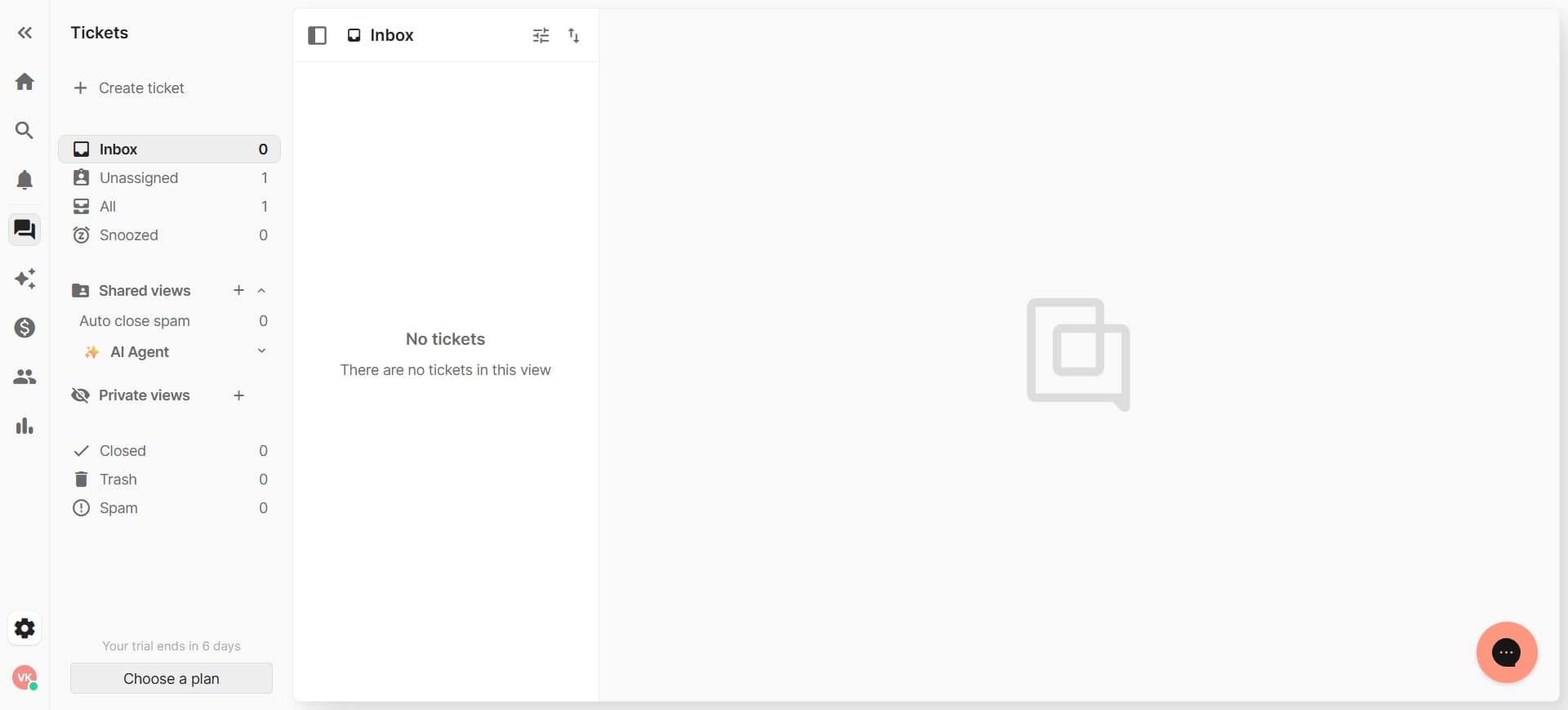Open sort order arrows icon
Viewport: 1568px width, 710px height.
coord(574,35)
